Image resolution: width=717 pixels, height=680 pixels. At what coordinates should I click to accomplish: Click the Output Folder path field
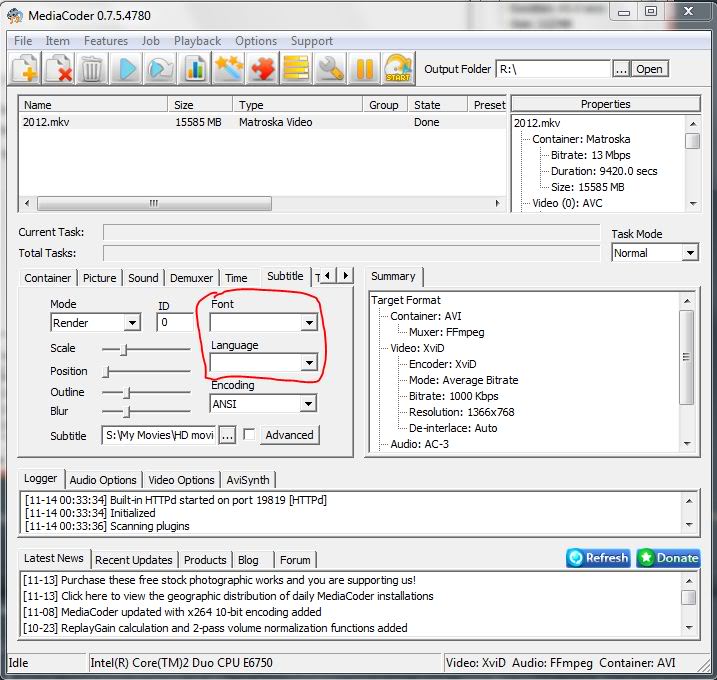click(x=552, y=69)
